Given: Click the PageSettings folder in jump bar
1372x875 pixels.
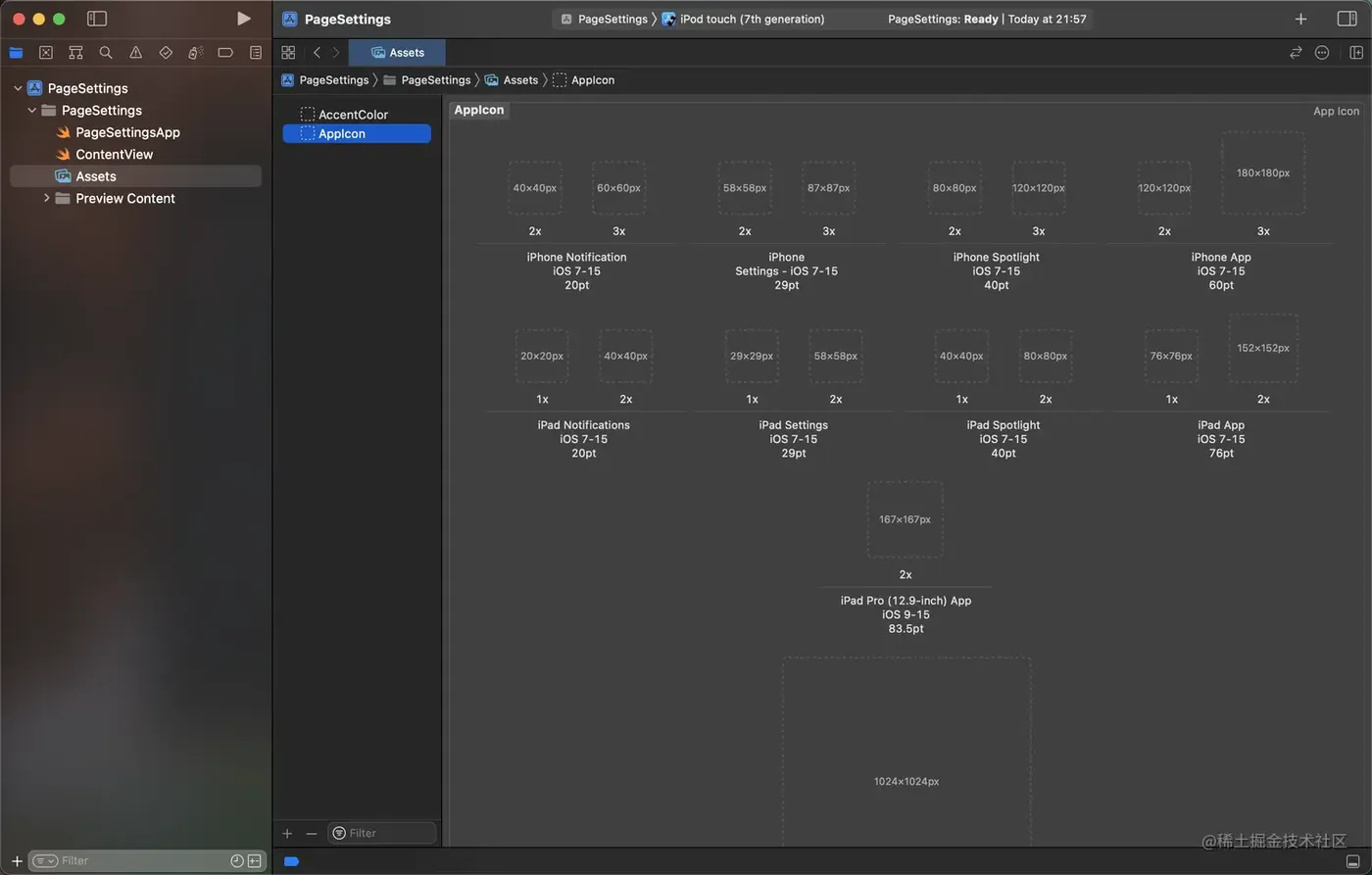Looking at the screenshot, I should point(427,80).
